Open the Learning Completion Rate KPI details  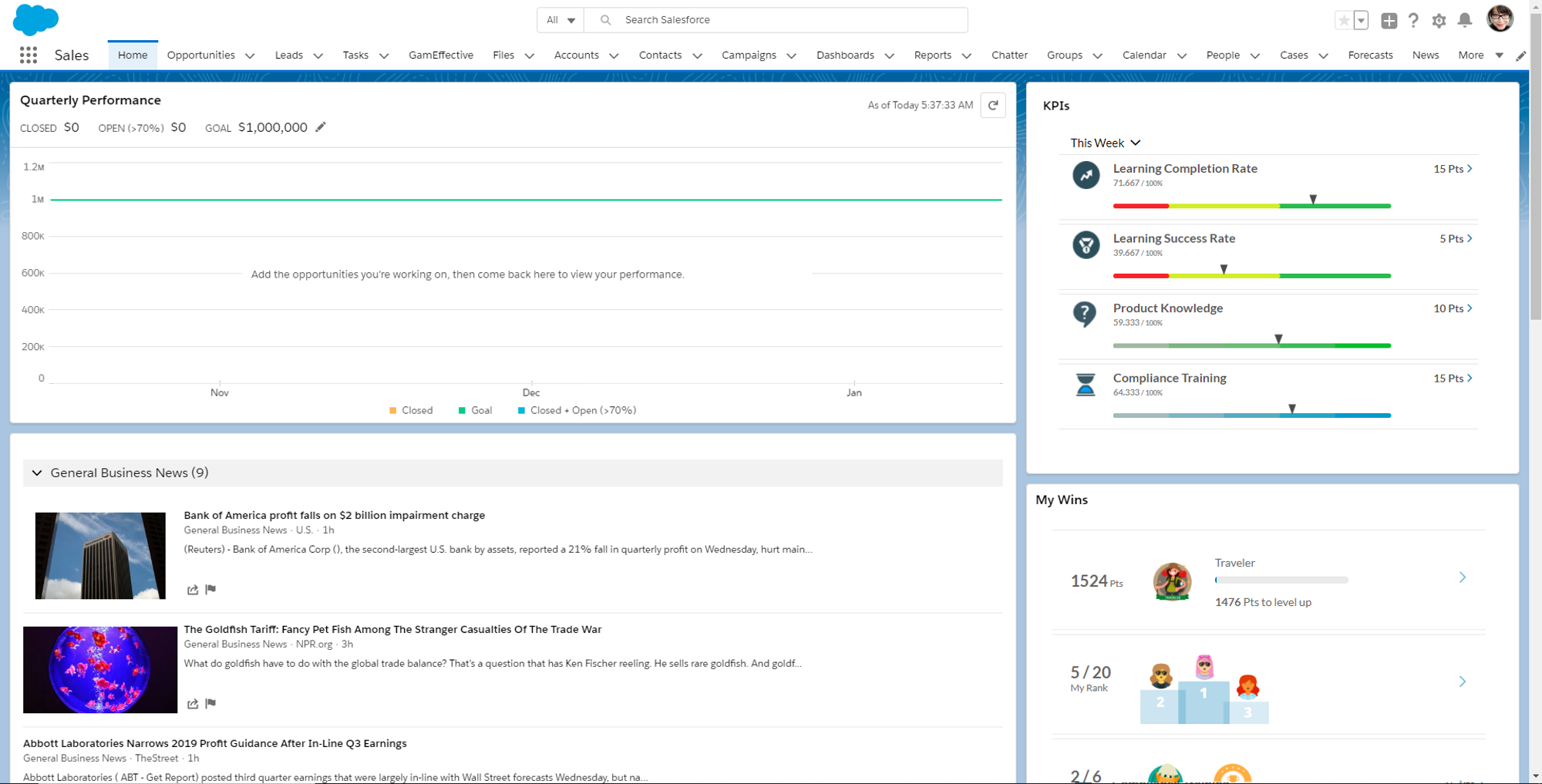point(1470,168)
